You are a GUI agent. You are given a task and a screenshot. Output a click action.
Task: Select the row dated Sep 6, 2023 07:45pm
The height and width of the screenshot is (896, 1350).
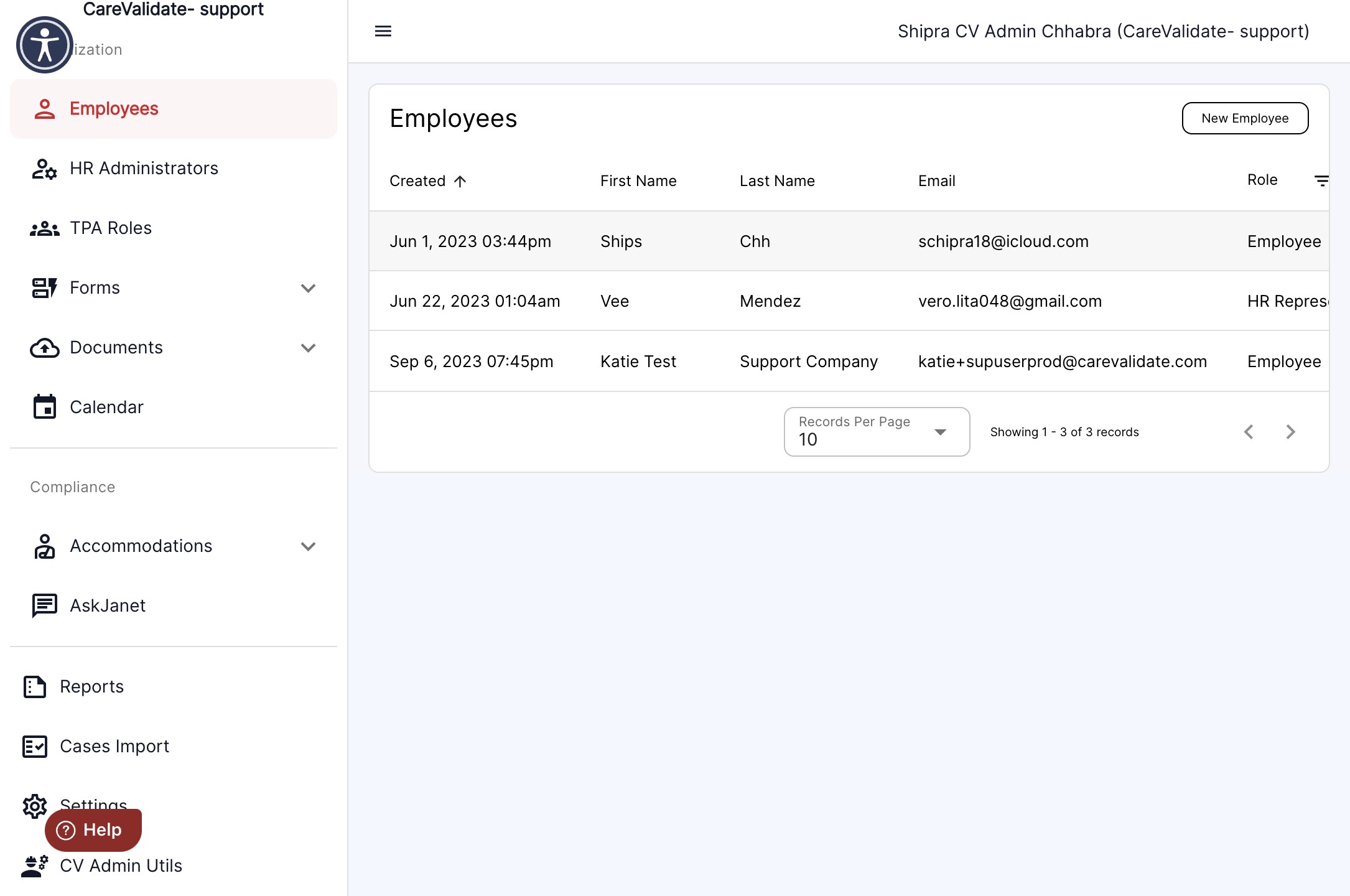(x=849, y=362)
